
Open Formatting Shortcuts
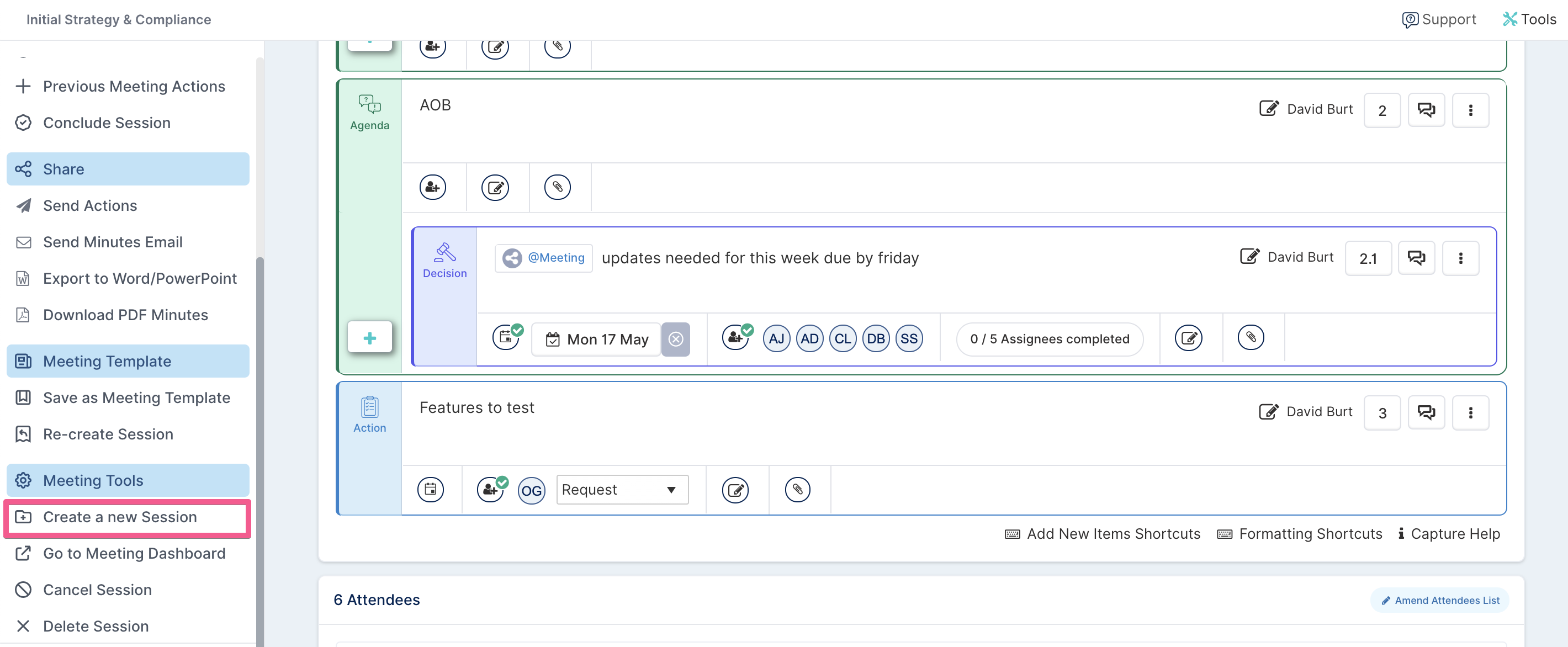coord(1300,534)
